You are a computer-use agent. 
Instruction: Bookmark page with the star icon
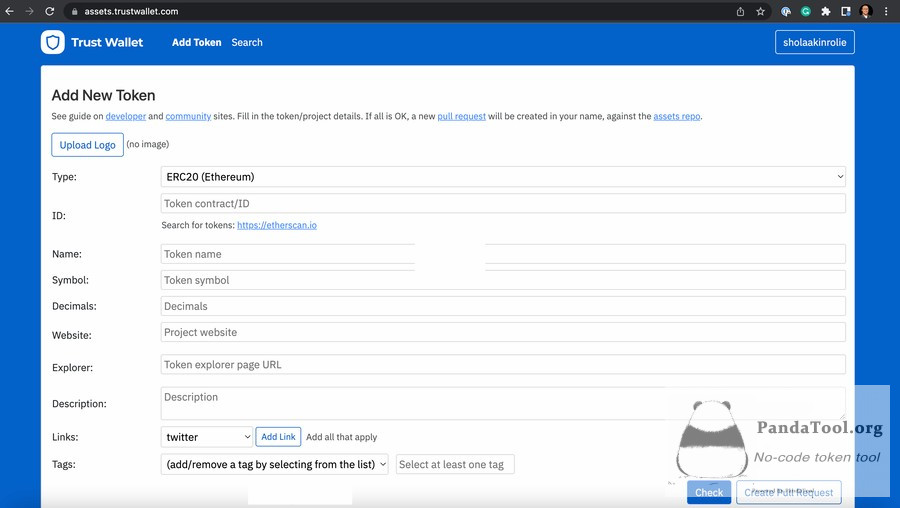pos(761,11)
